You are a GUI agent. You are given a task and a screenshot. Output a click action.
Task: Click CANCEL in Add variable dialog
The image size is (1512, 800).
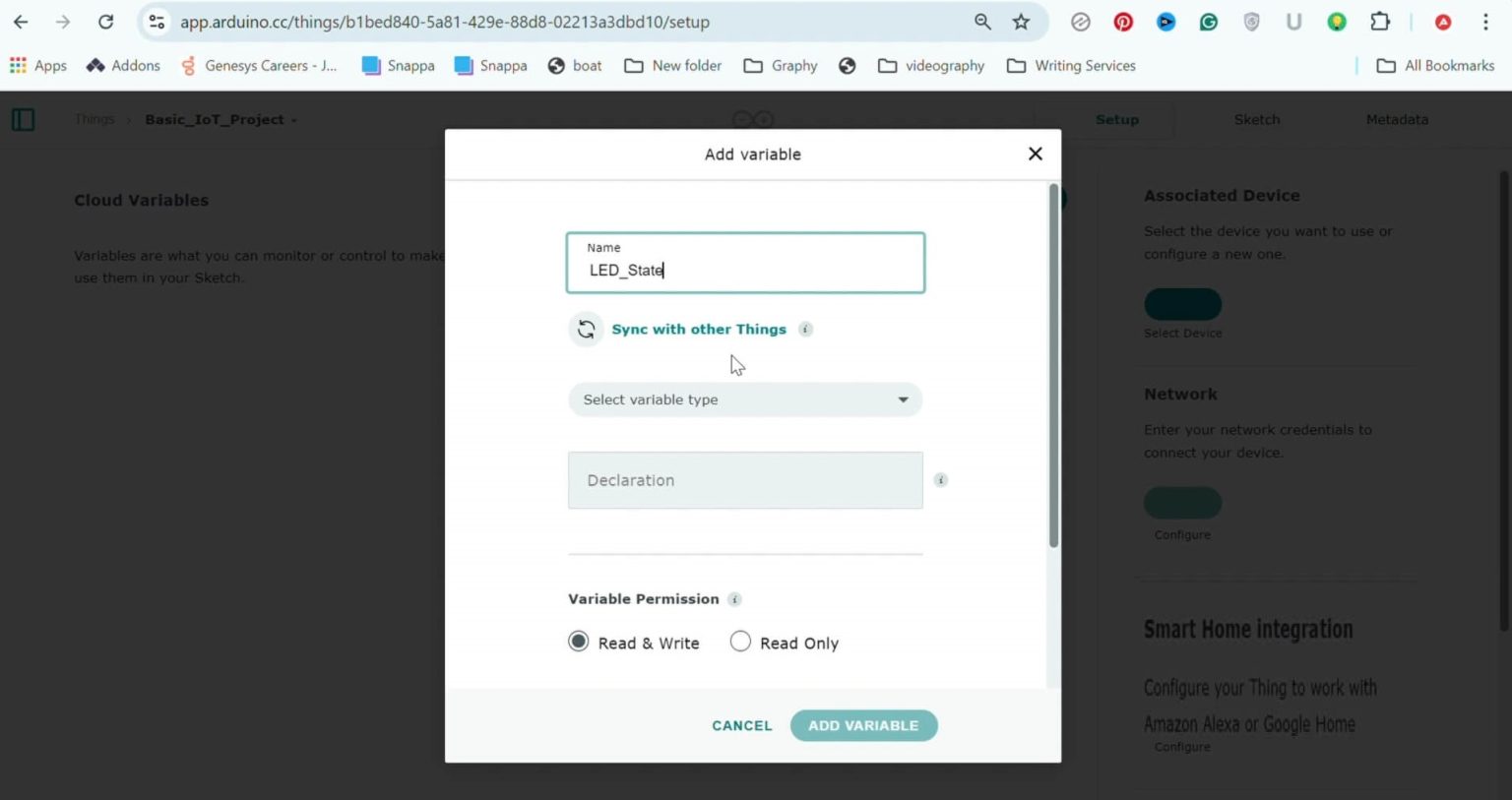(x=742, y=725)
